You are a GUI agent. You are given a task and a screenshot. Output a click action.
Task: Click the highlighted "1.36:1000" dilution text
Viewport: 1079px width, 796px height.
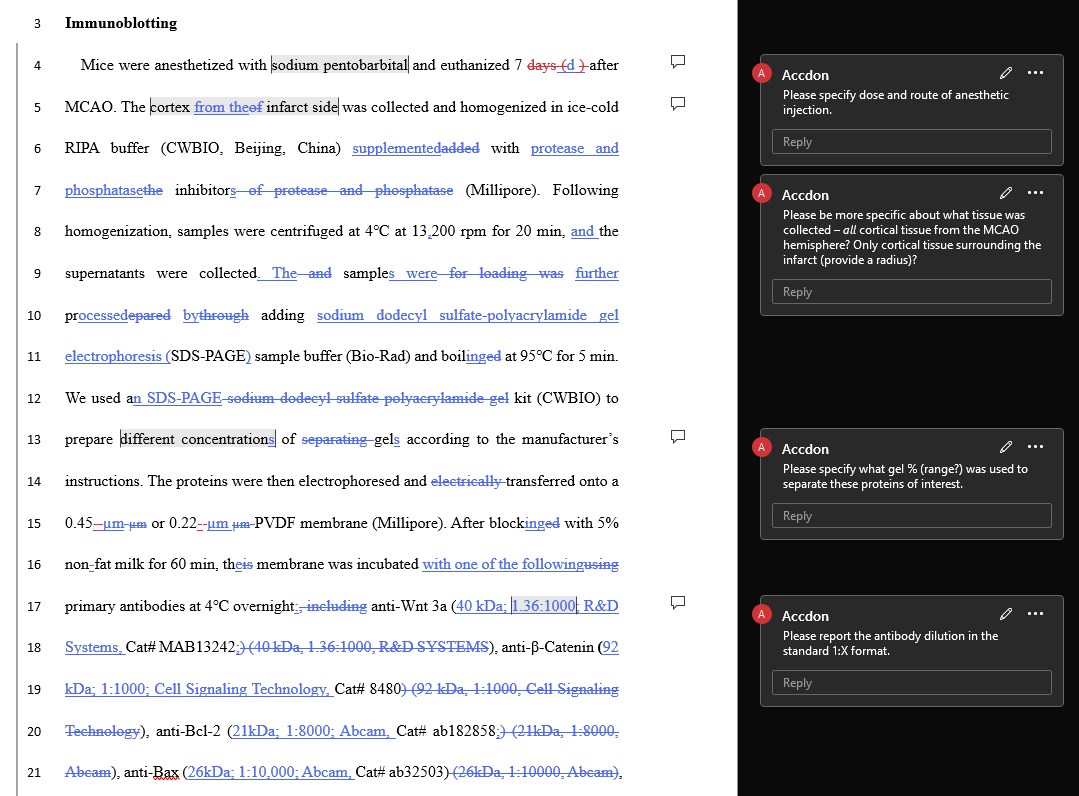(x=544, y=606)
